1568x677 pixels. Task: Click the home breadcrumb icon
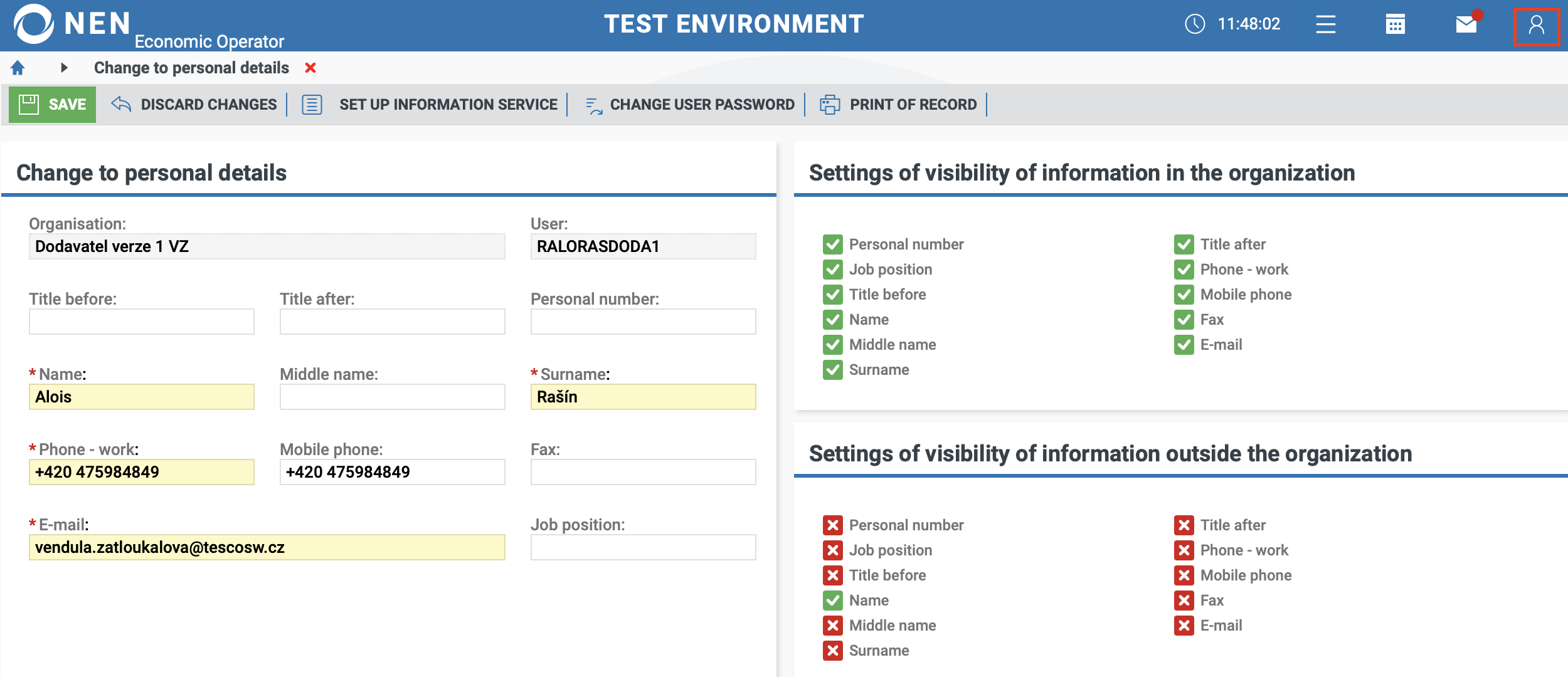18,68
